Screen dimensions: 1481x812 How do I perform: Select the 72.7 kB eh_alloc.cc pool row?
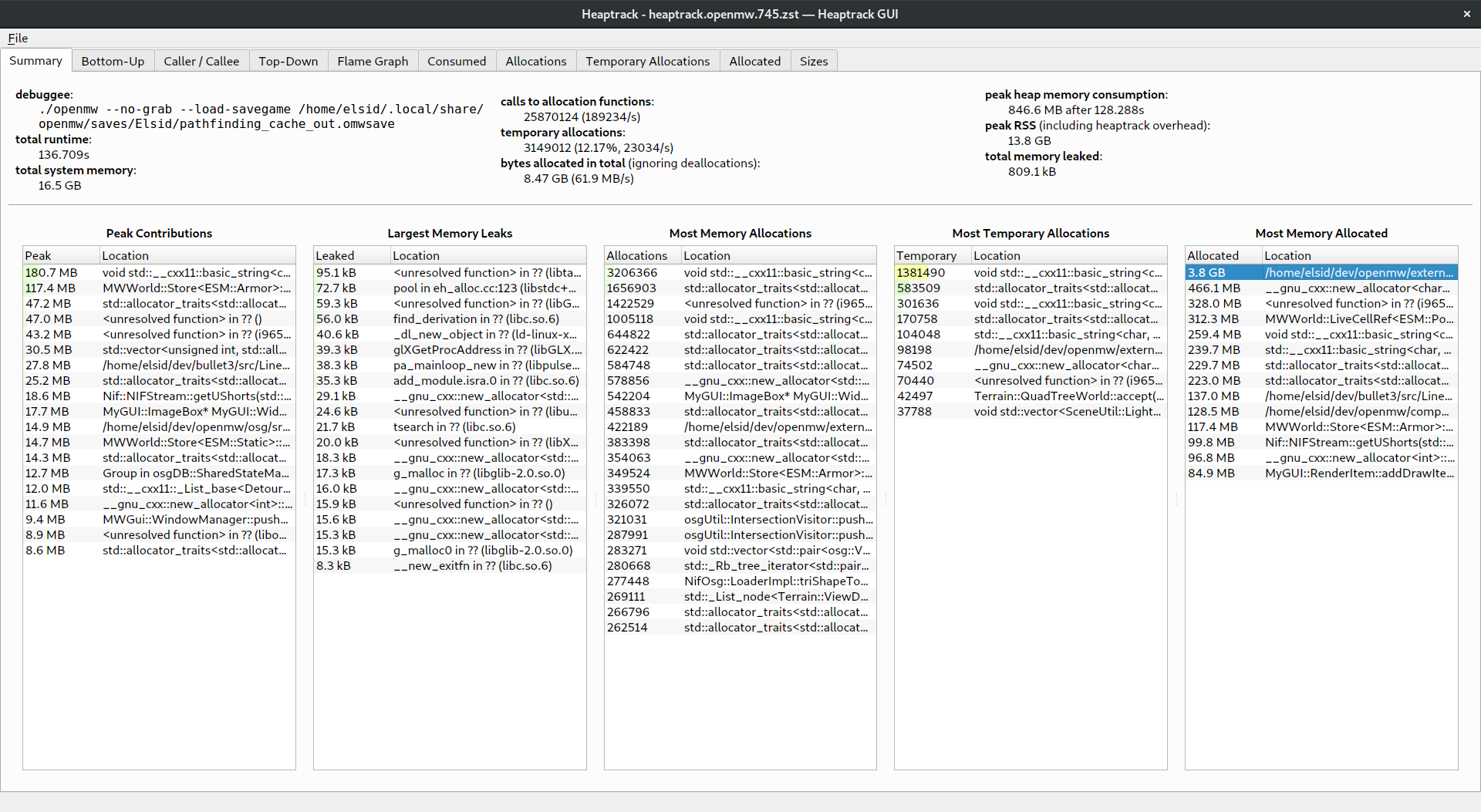(x=450, y=288)
